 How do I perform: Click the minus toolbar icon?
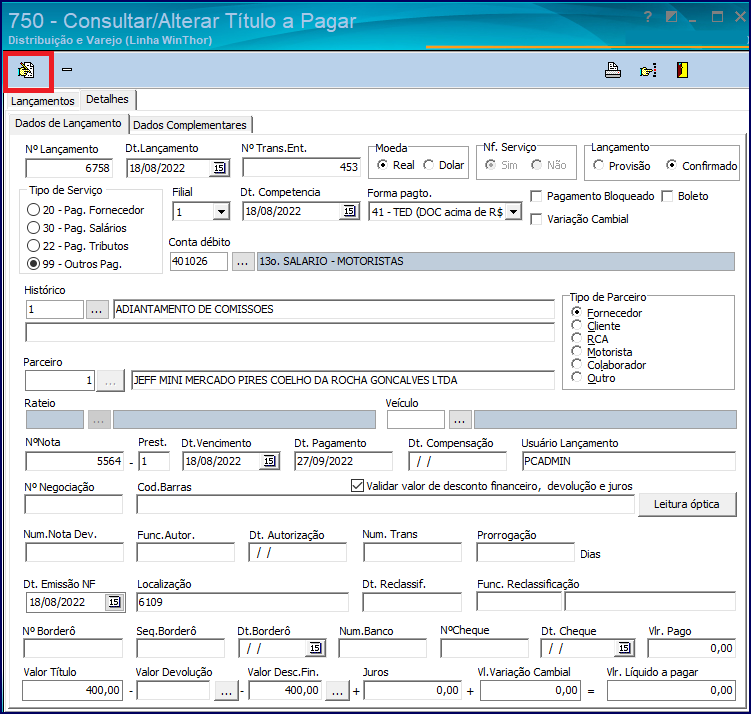tap(67, 70)
